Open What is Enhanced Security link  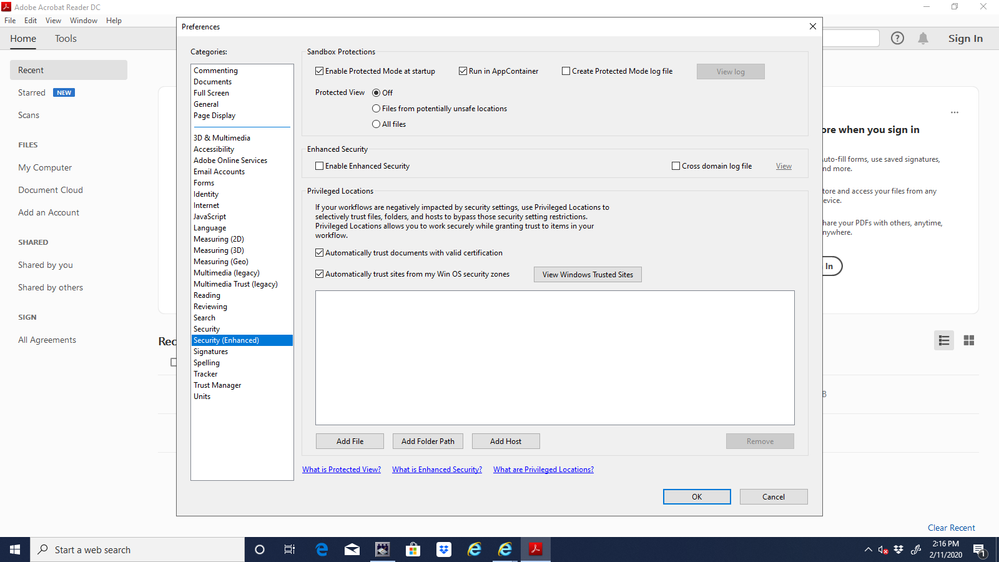(x=437, y=470)
